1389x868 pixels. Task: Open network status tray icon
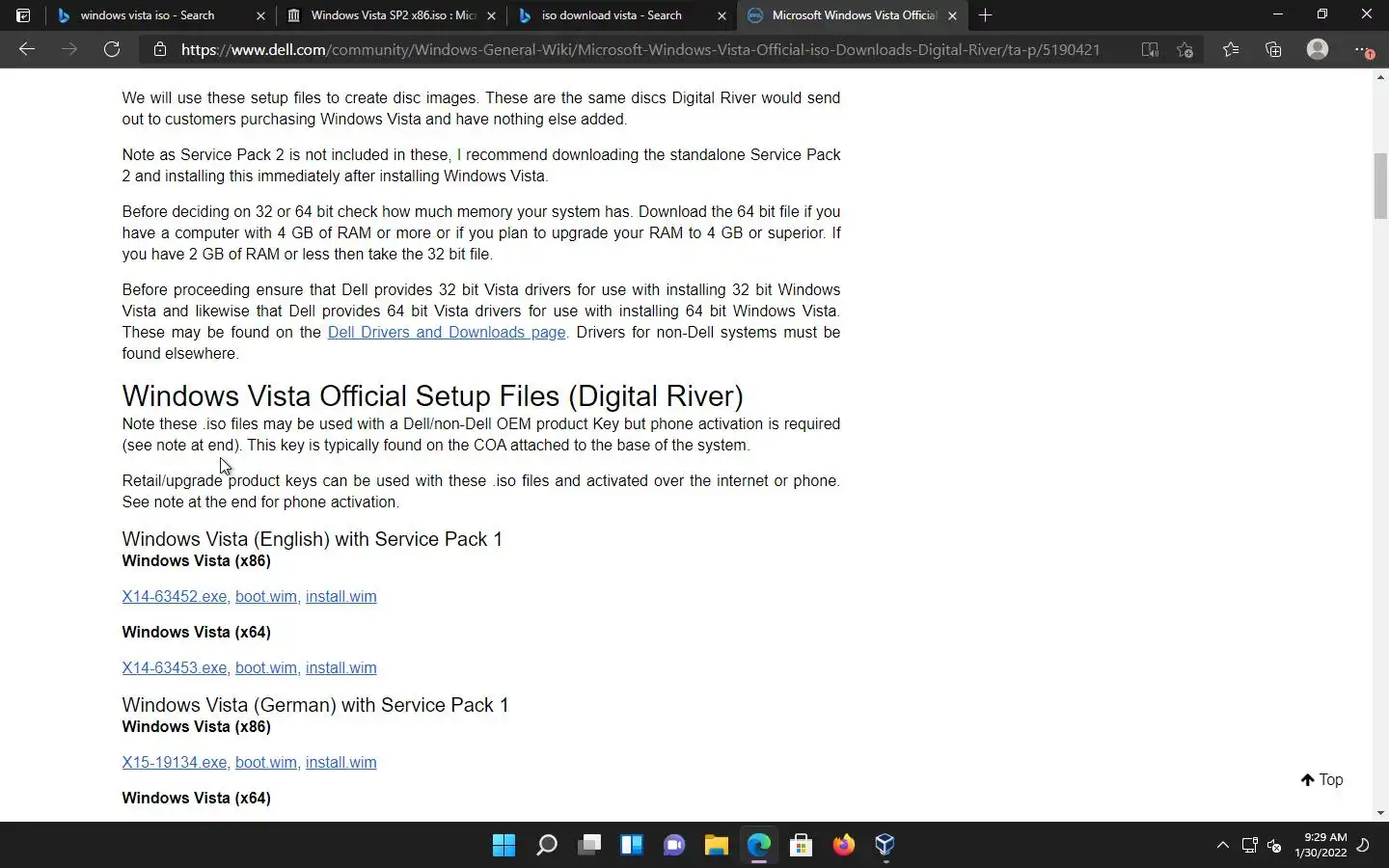coord(1249,846)
